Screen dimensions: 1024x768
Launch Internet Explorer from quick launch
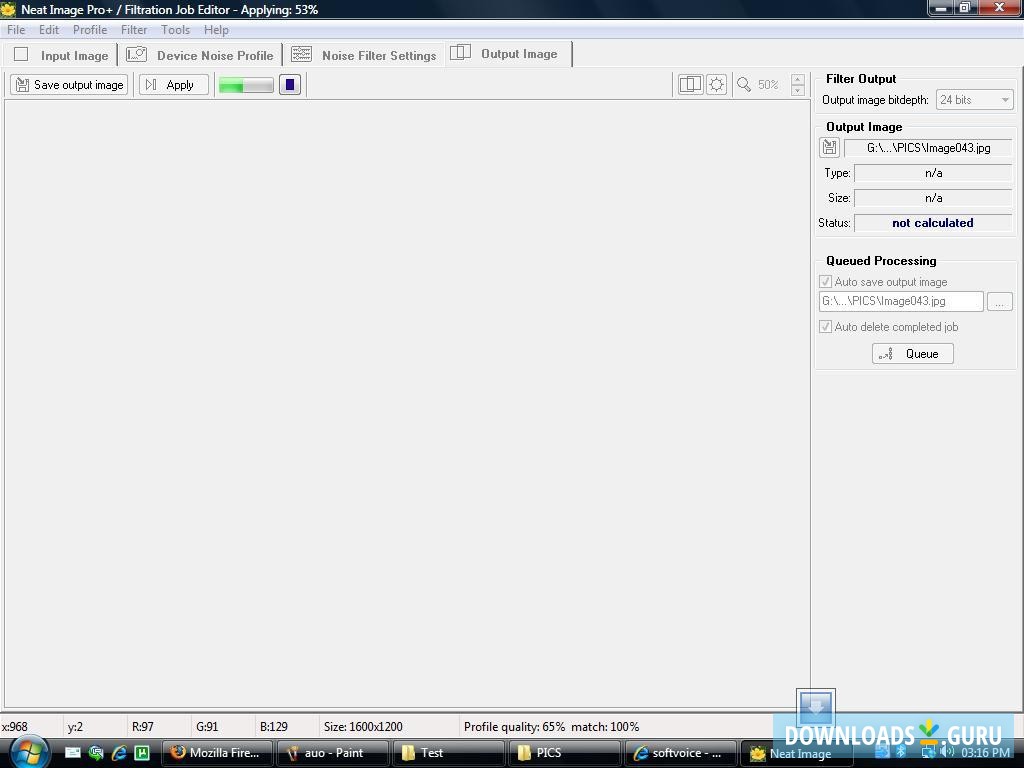pos(119,753)
